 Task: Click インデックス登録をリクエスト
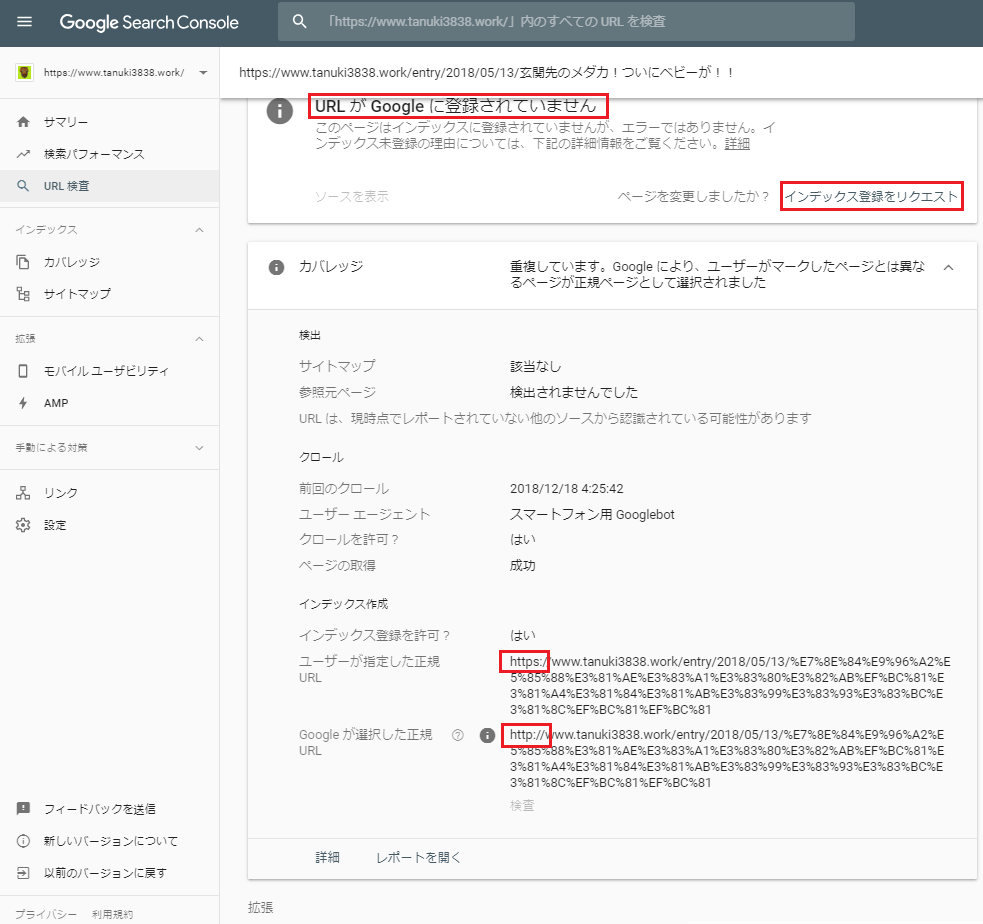click(x=871, y=196)
